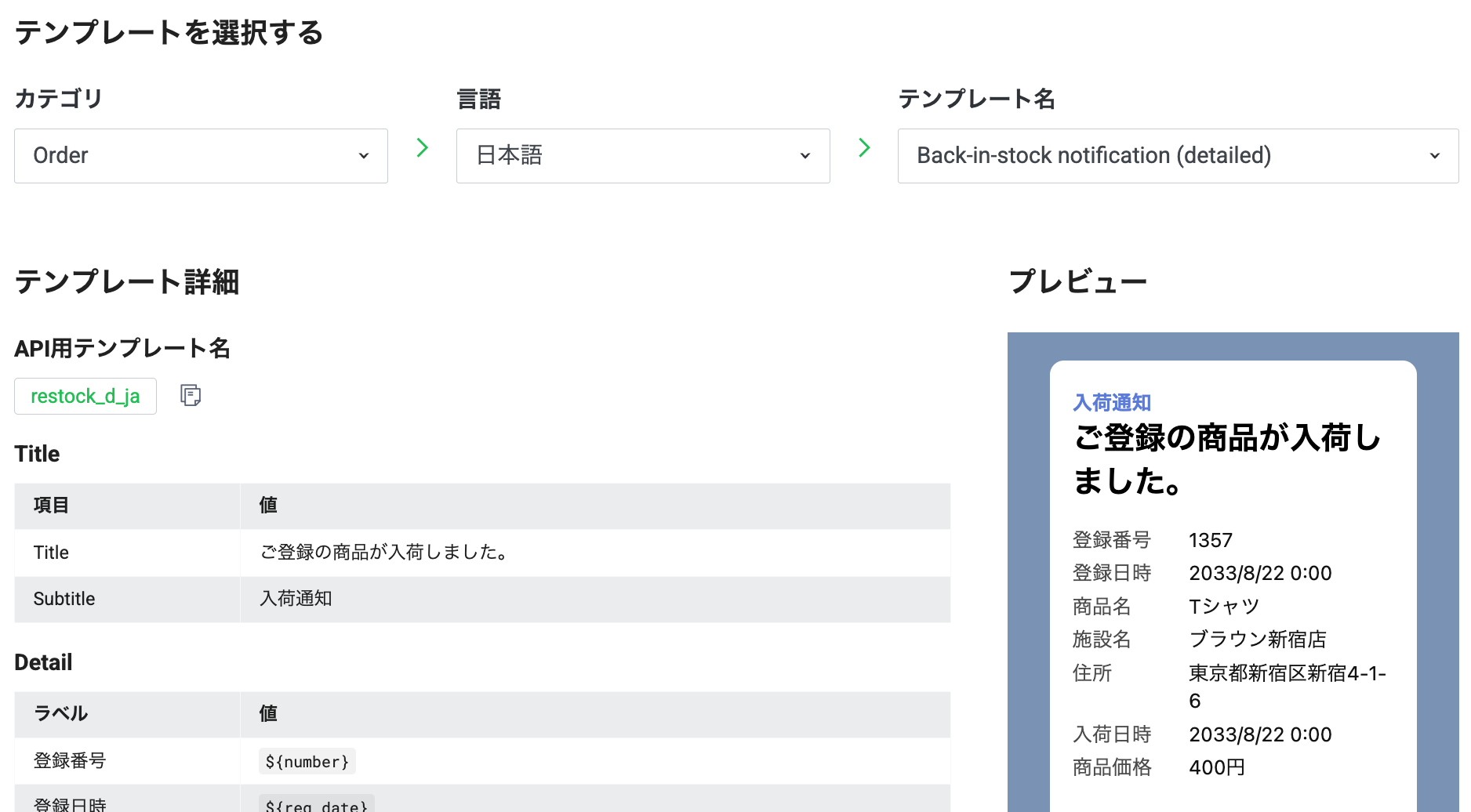Image resolution: width=1471 pixels, height=812 pixels.
Task: Click the chevron on the Order dropdown
Action: (x=364, y=155)
